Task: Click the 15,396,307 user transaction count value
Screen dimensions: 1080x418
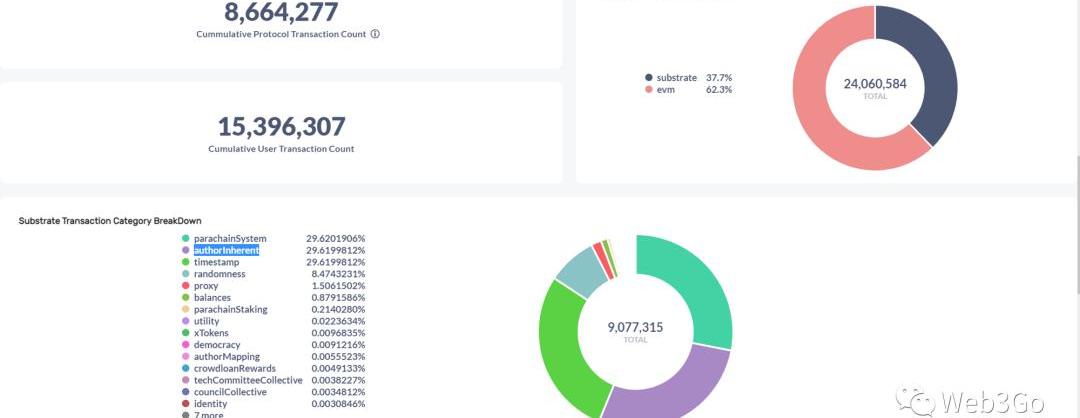Action: click(x=281, y=127)
